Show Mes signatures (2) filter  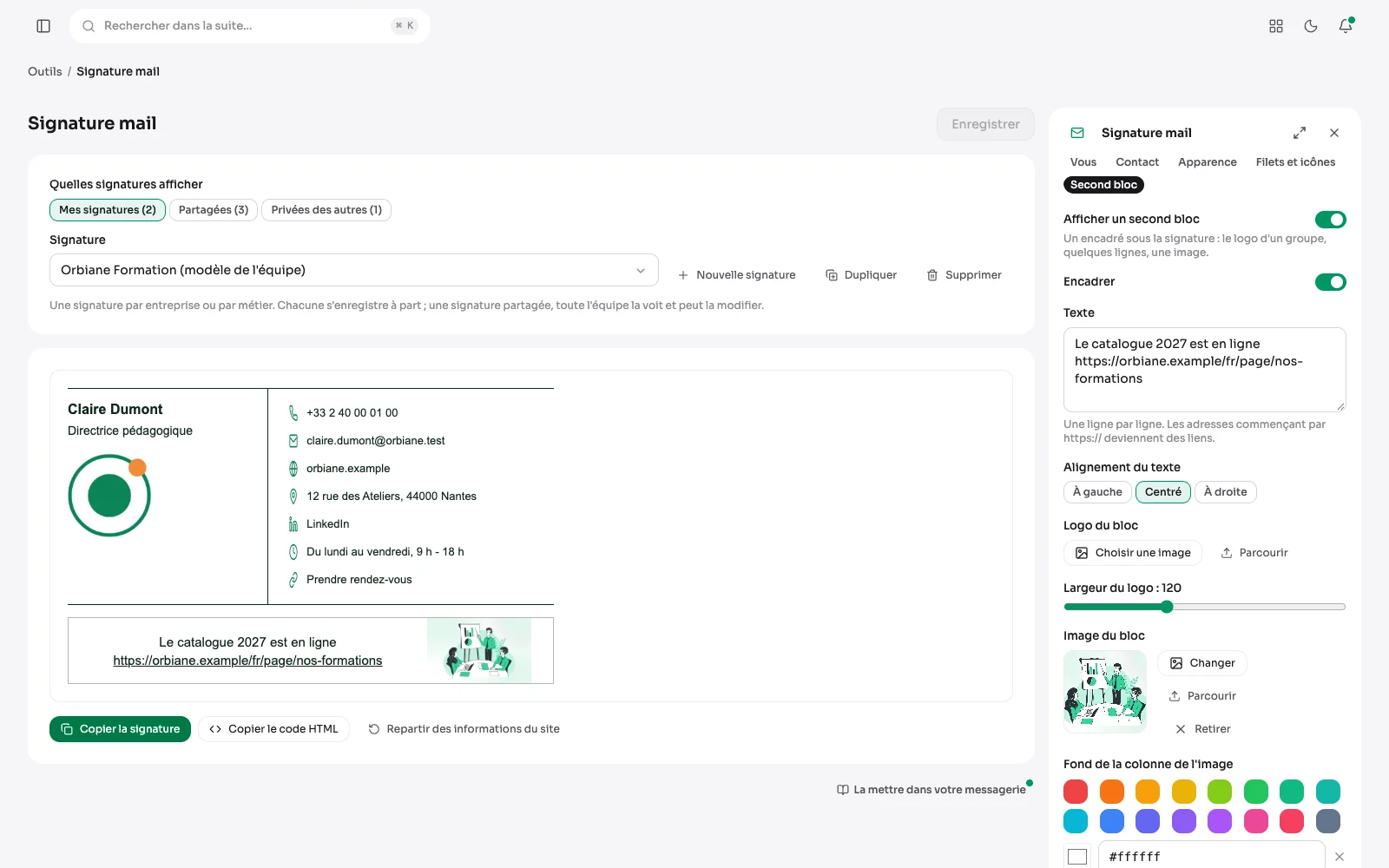(108, 210)
